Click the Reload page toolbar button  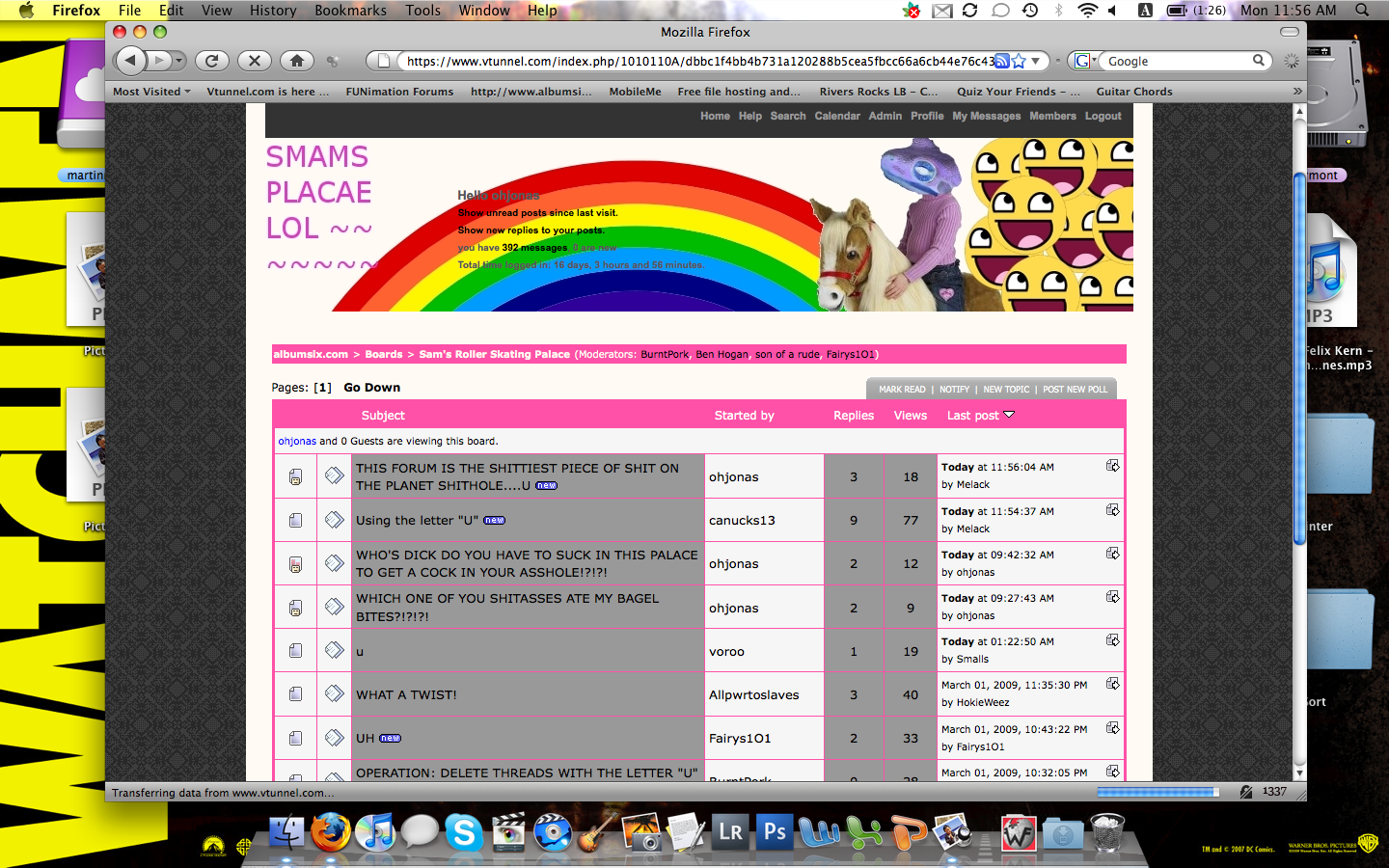tap(212, 61)
